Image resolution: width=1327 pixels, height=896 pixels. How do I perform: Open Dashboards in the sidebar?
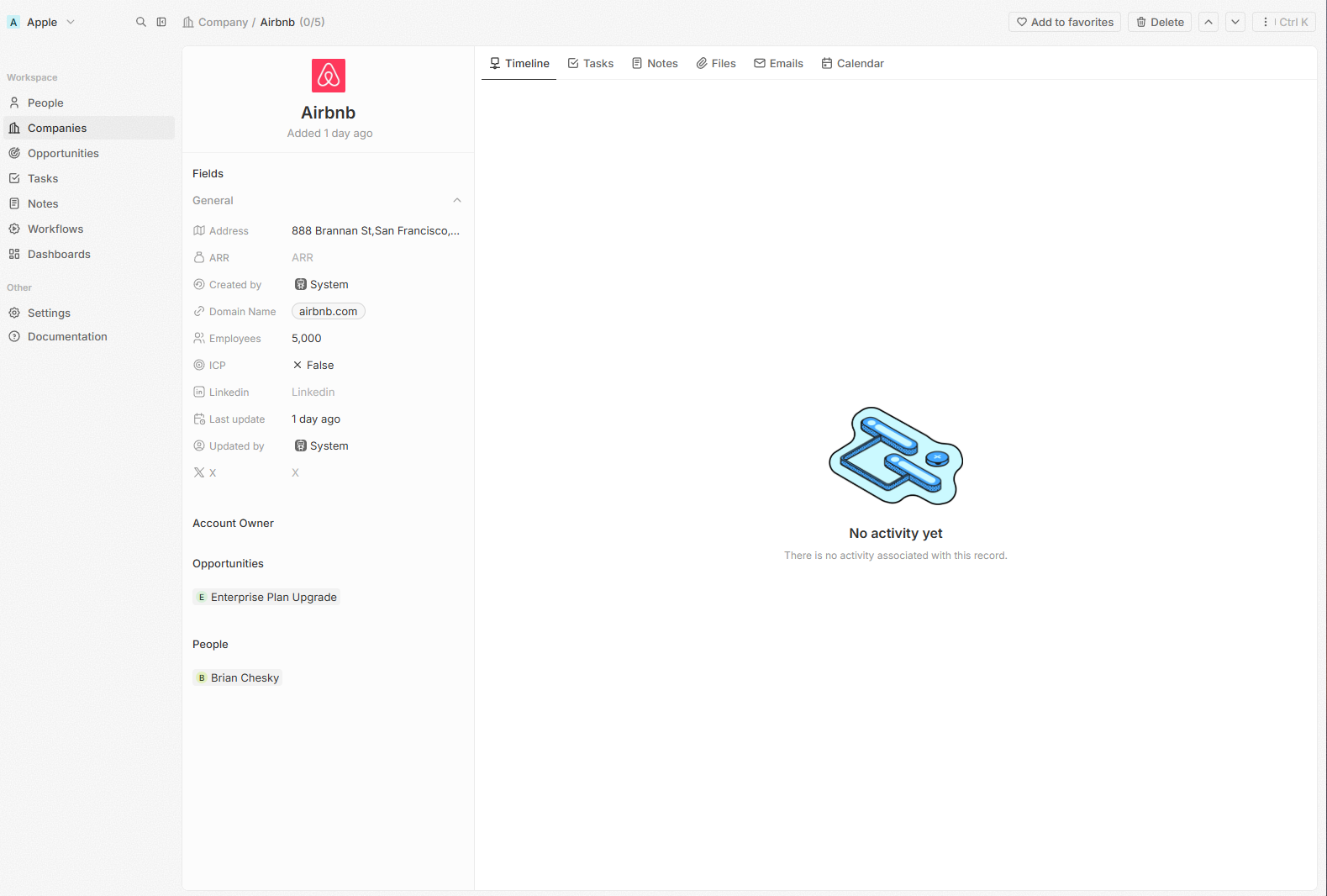(87, 254)
